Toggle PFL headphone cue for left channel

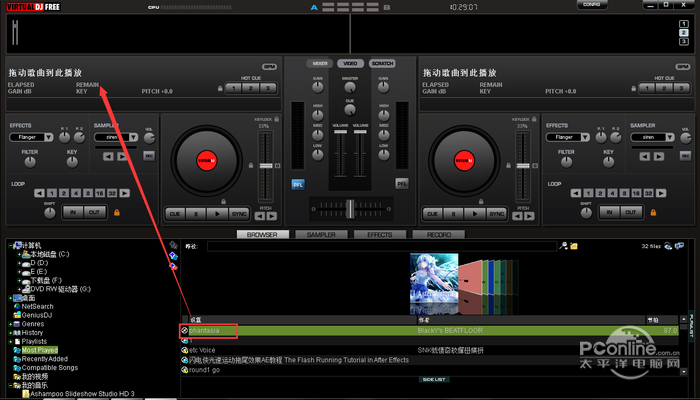pyautogui.click(x=298, y=184)
